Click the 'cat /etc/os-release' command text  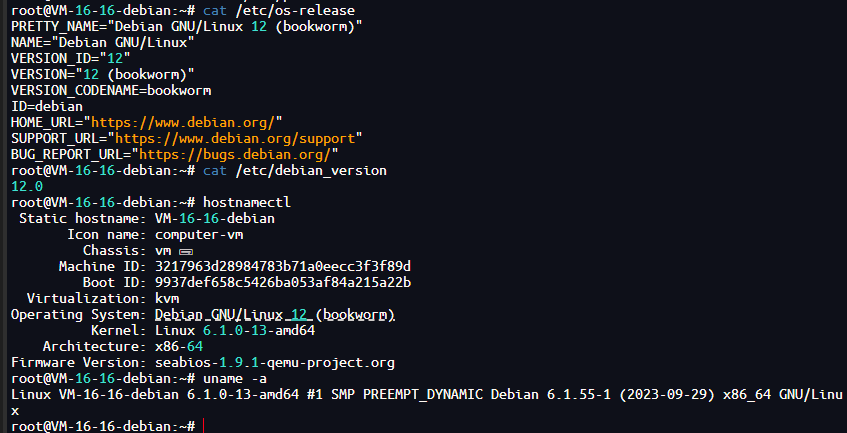[x=279, y=10]
